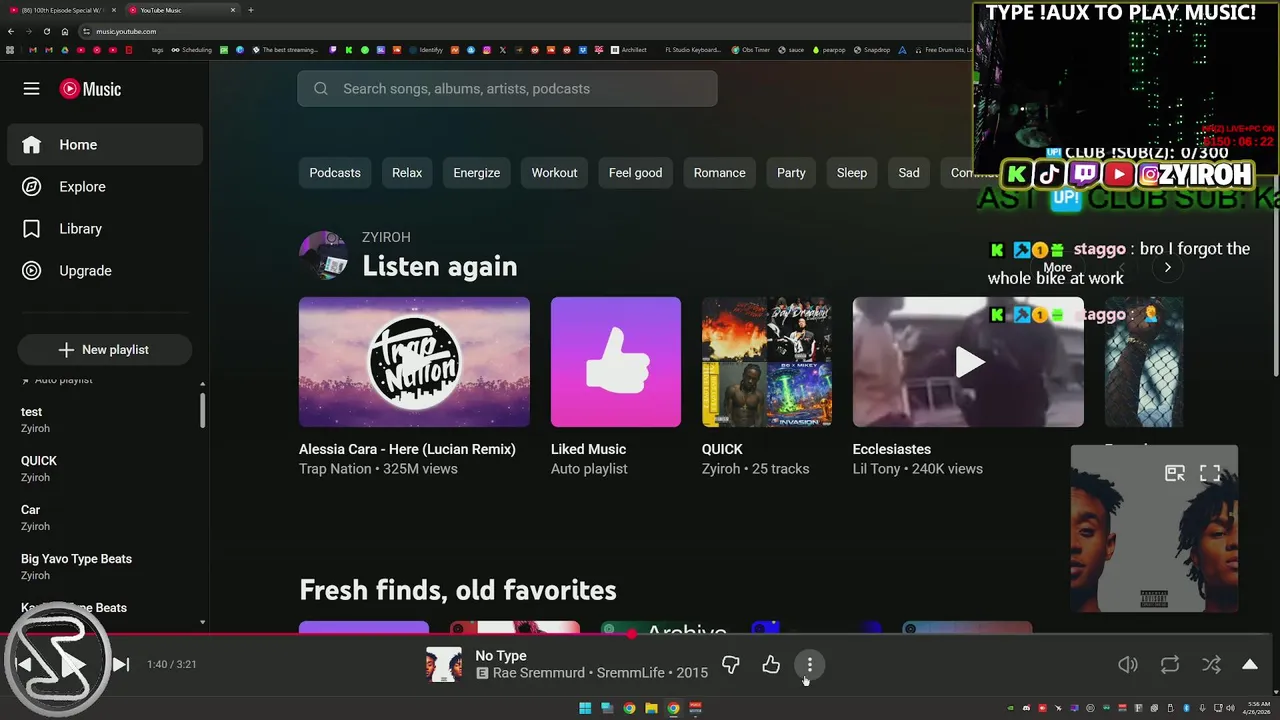
Task: Open Task View from the taskbar
Action: pos(607,708)
